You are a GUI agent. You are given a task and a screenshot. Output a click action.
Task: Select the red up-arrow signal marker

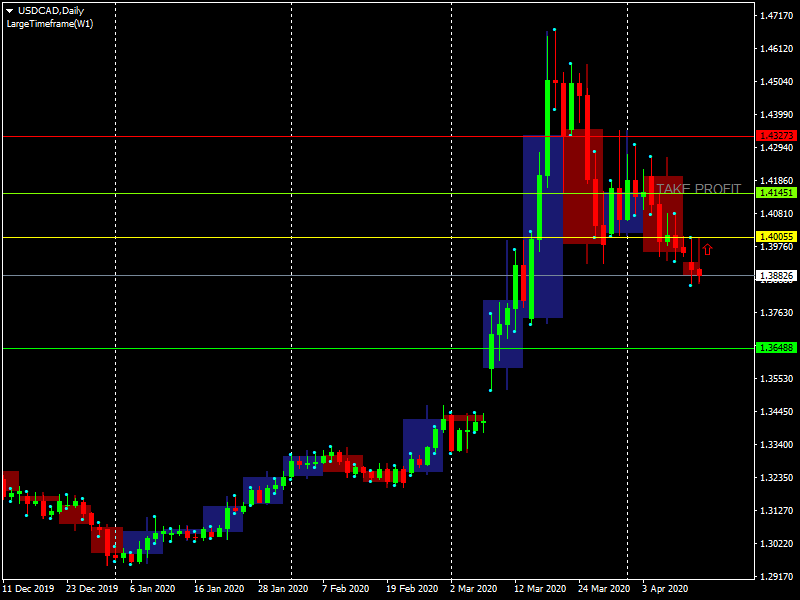(707, 249)
